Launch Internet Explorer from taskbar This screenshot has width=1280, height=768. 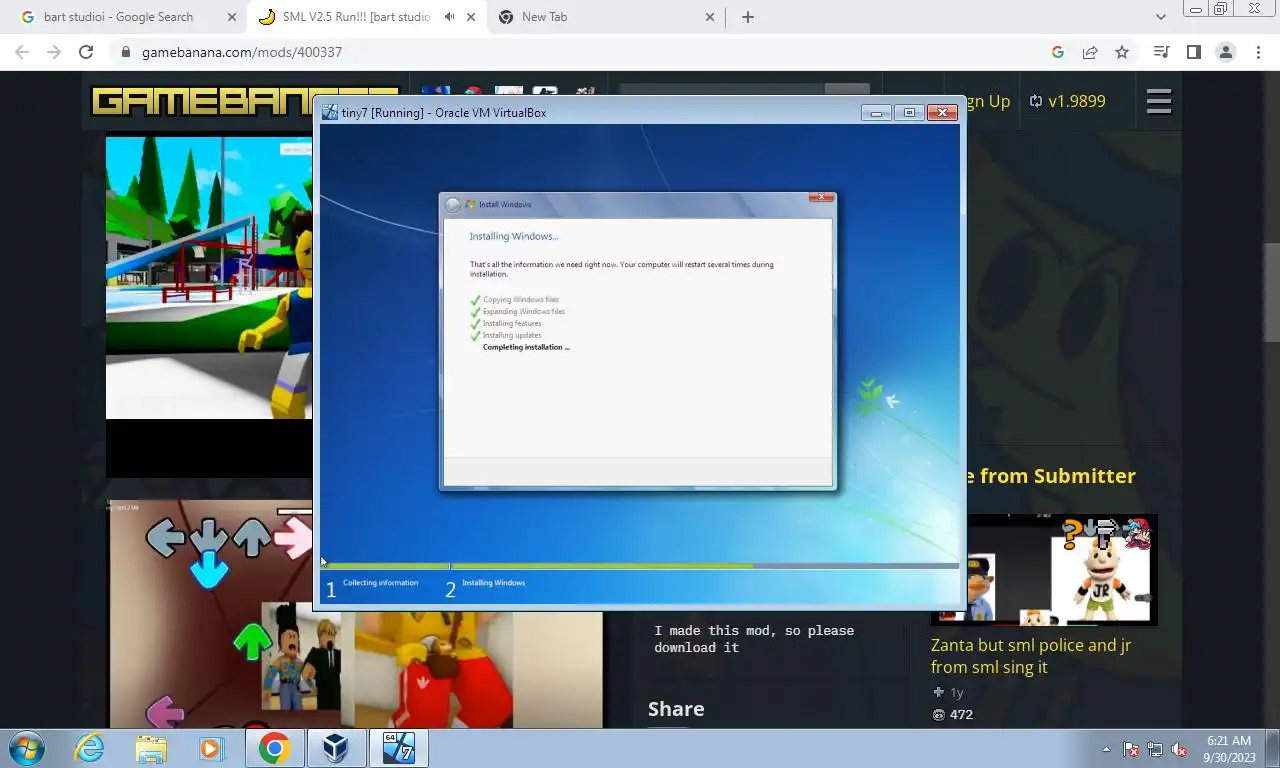click(x=89, y=748)
